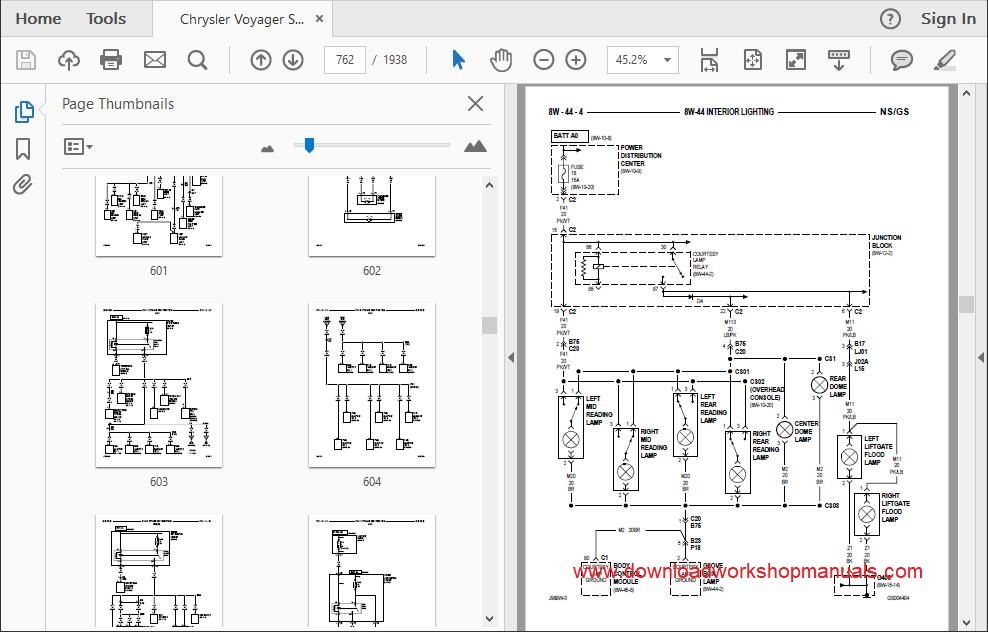The width and height of the screenshot is (988, 632).
Task: Enter full screen mode icon
Action: pos(796,60)
